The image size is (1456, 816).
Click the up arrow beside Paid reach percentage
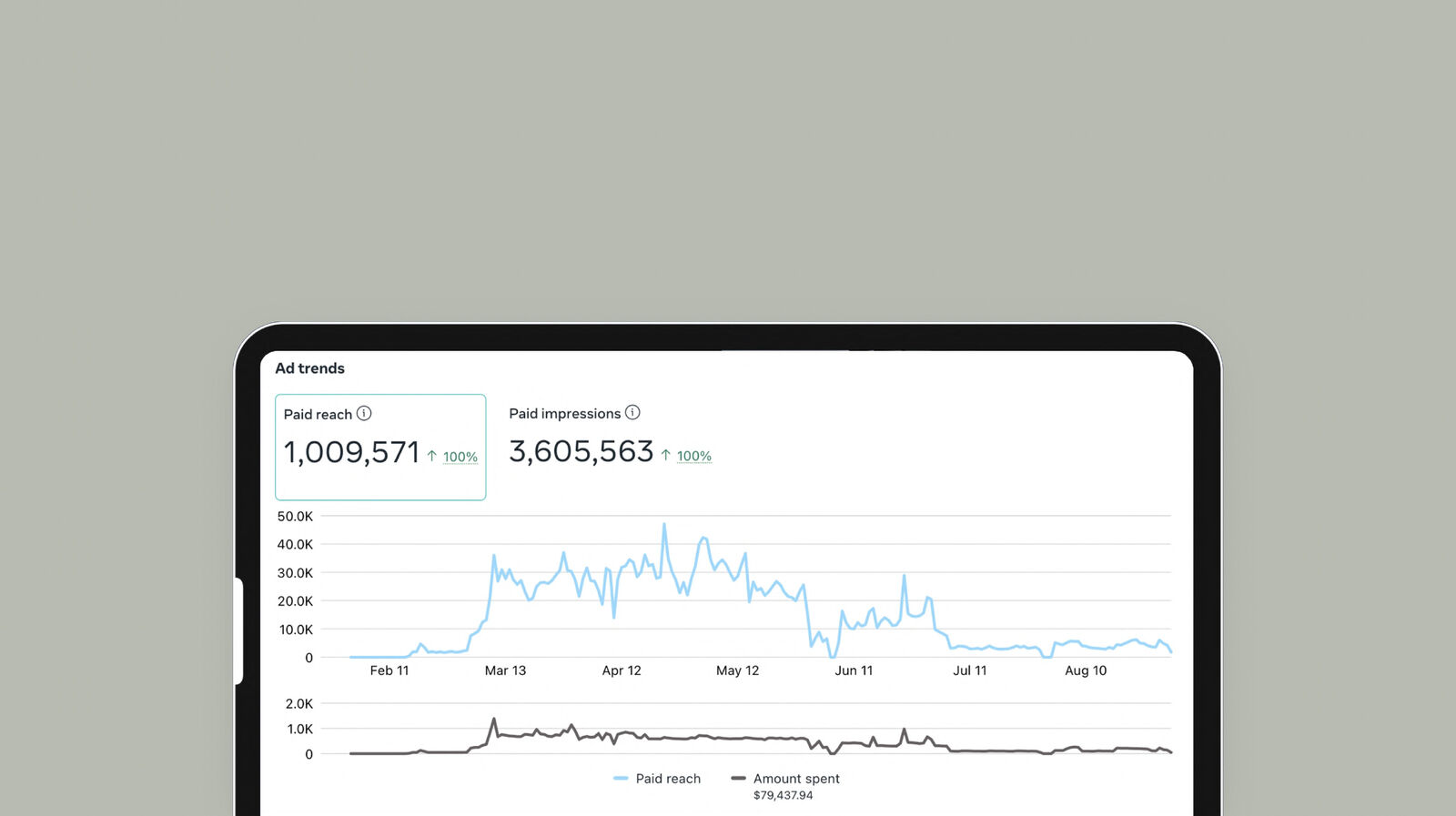[x=432, y=456]
